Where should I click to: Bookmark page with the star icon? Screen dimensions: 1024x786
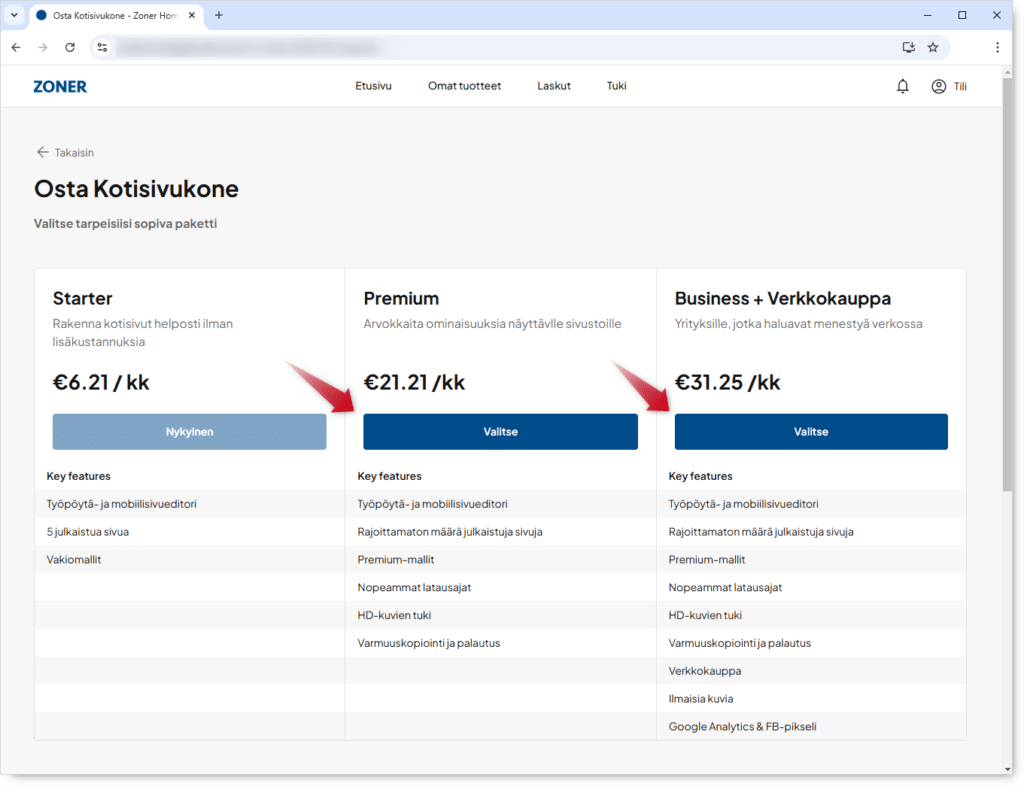(933, 47)
